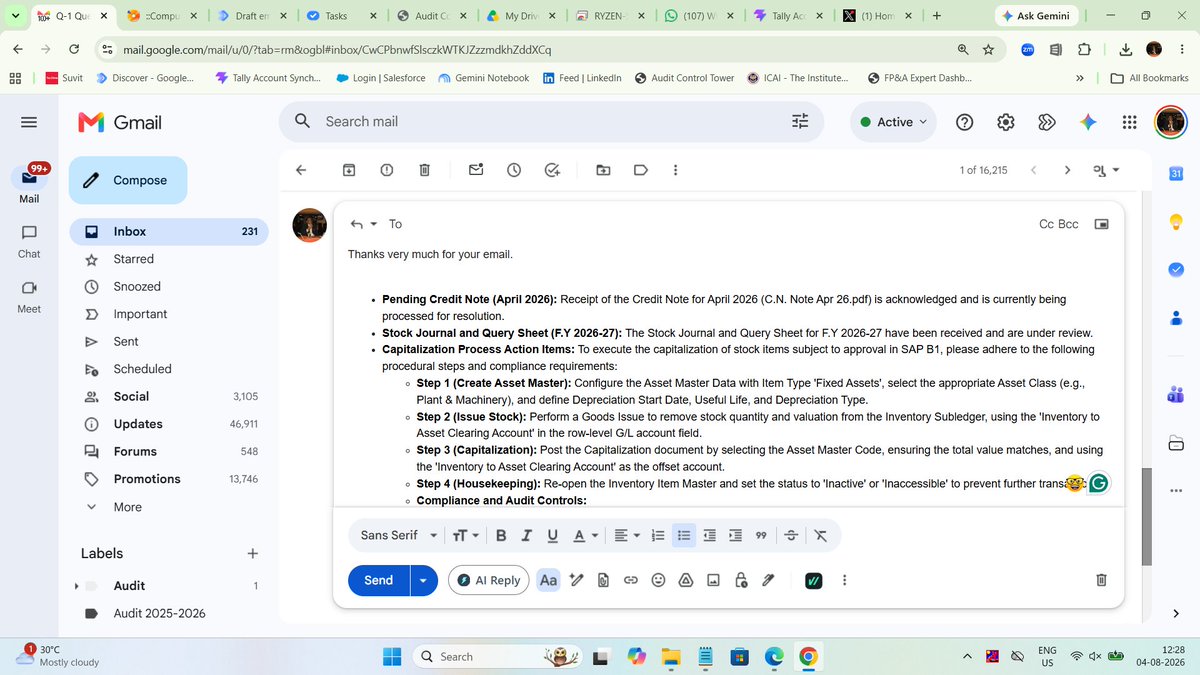Send the reply email
1200x675 pixels.
(379, 580)
